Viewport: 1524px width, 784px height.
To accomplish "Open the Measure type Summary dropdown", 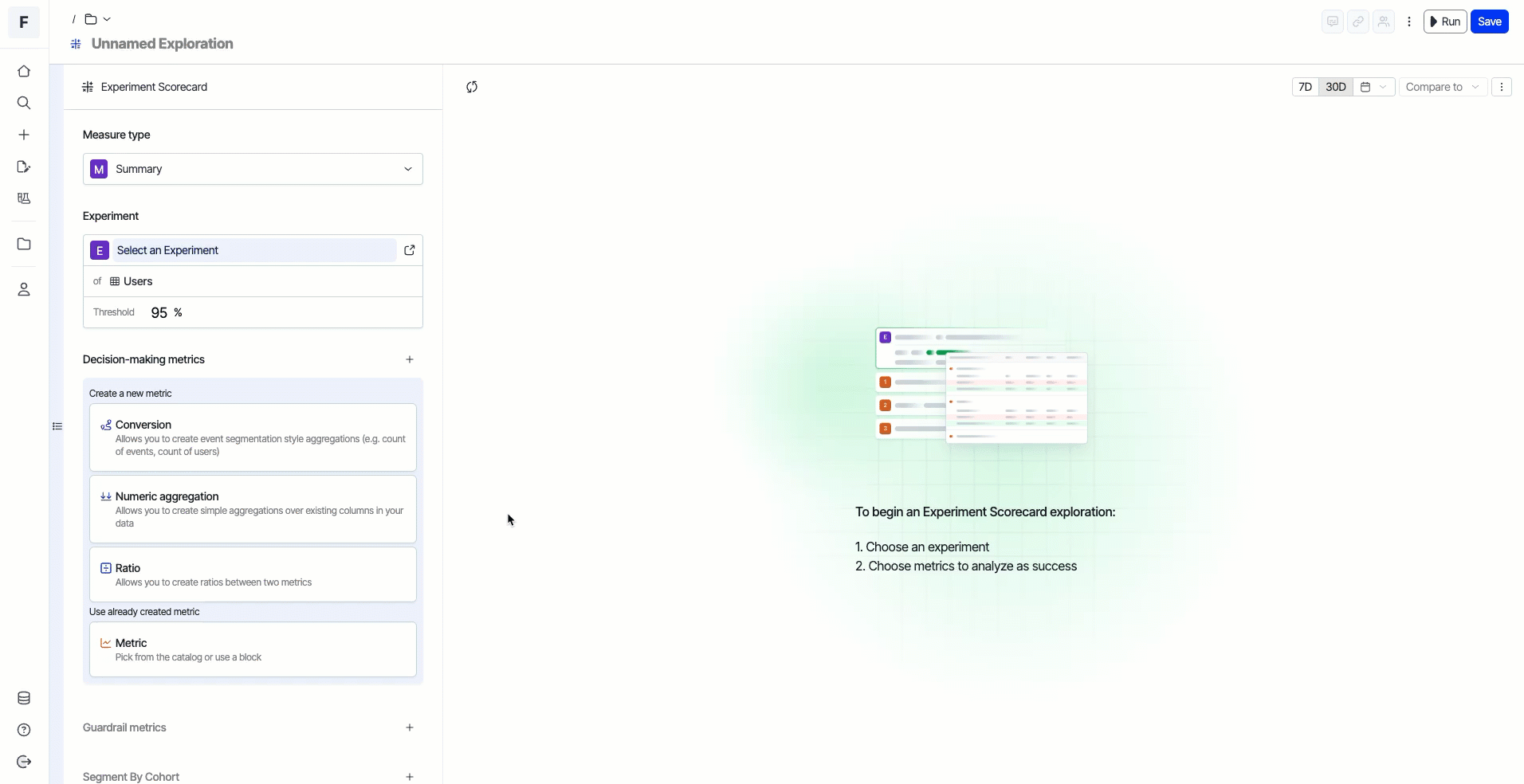I will click(253, 169).
